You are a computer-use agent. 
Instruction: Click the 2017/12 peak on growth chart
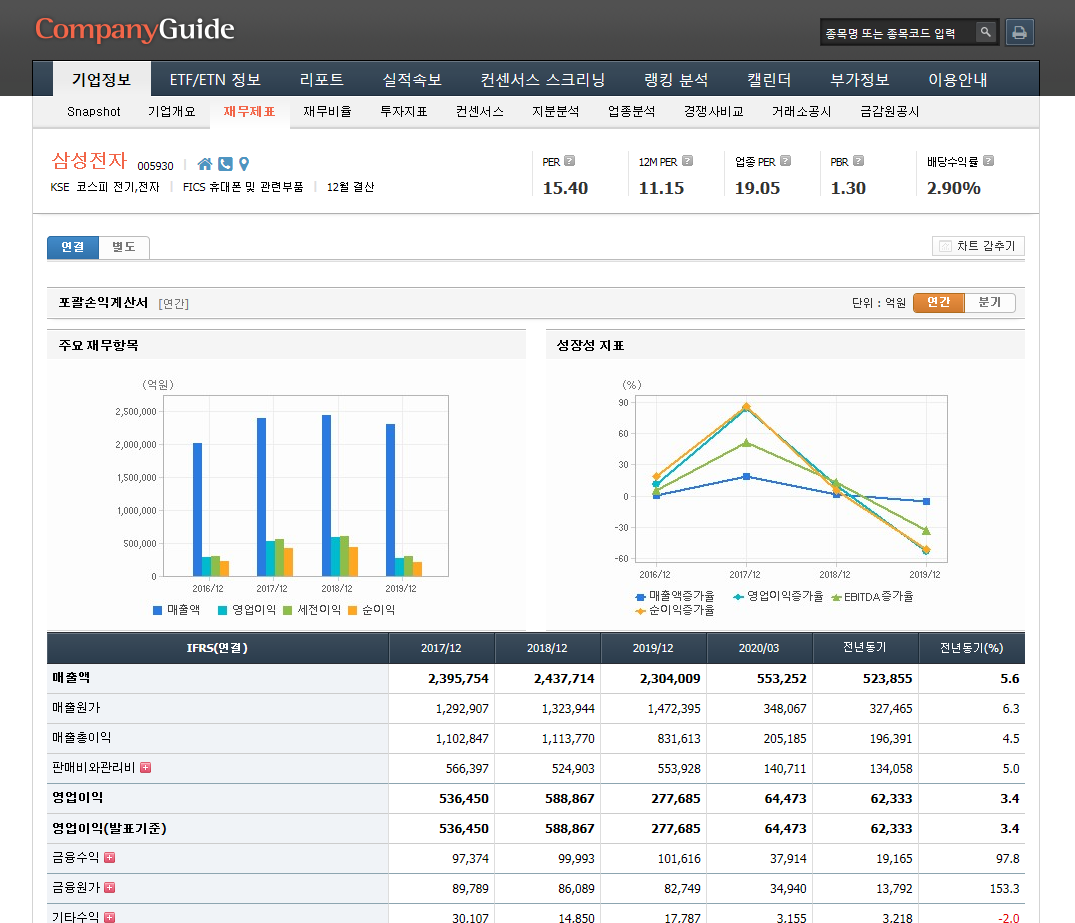click(746, 407)
